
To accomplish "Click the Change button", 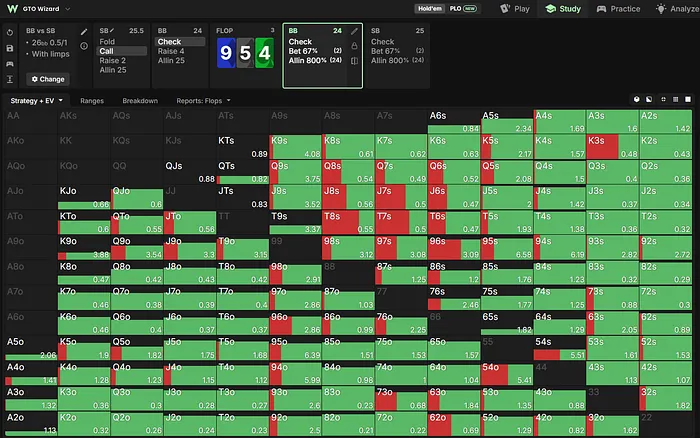I will pos(48,79).
